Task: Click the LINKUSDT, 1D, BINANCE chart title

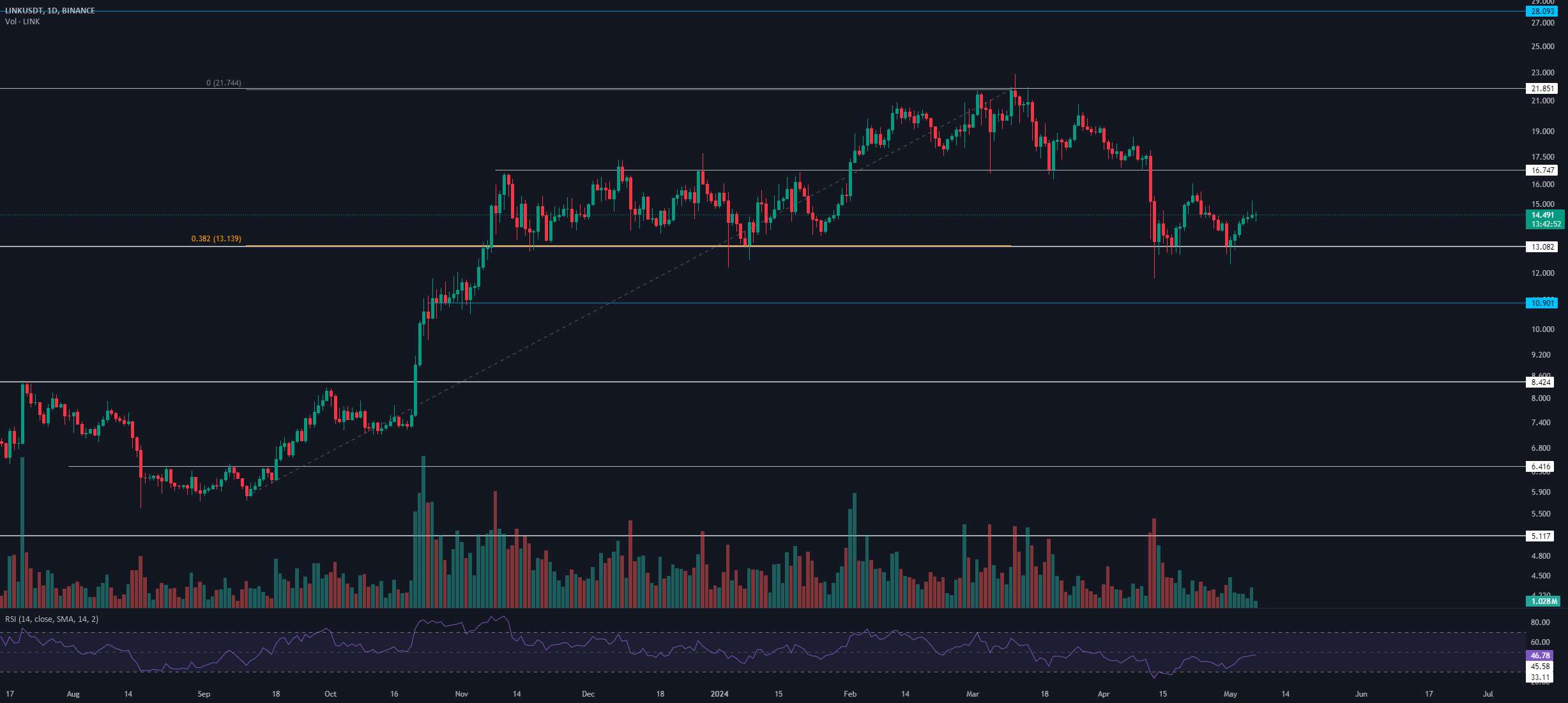Action: (50, 11)
